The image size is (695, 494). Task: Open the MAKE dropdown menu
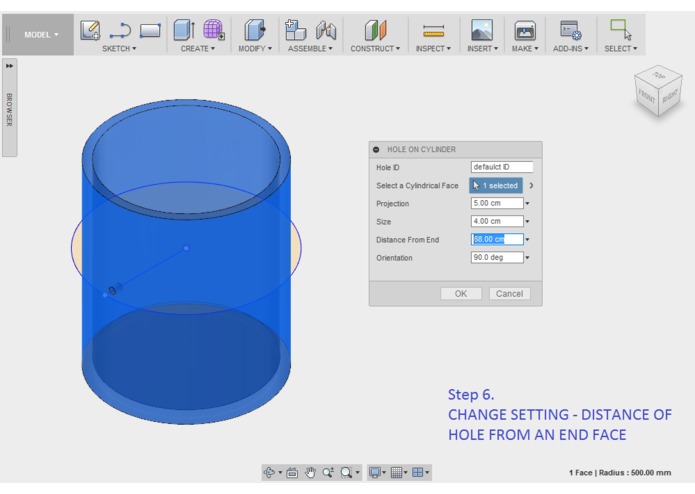click(525, 48)
